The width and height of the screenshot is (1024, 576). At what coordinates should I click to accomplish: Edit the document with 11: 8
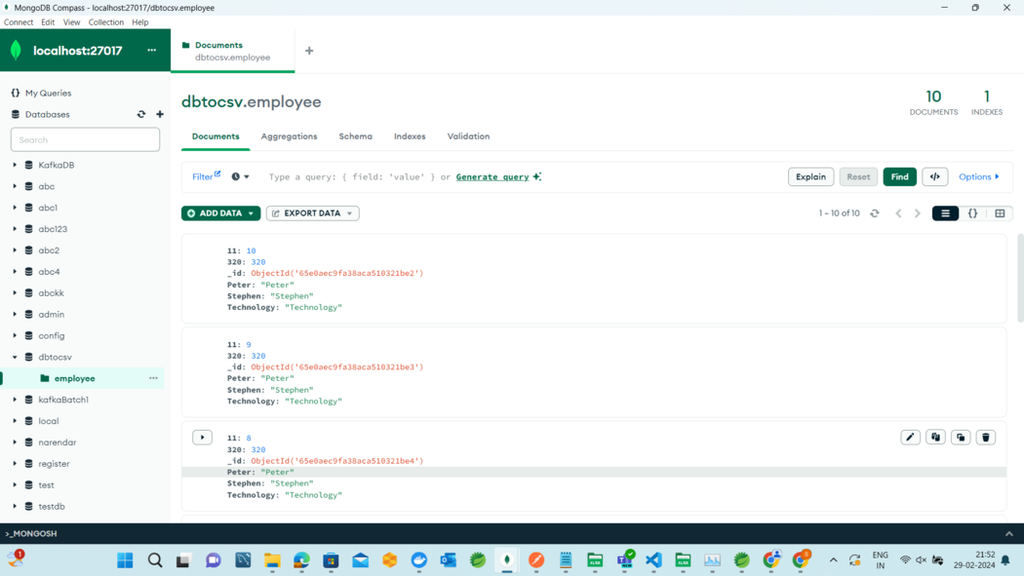coord(910,438)
